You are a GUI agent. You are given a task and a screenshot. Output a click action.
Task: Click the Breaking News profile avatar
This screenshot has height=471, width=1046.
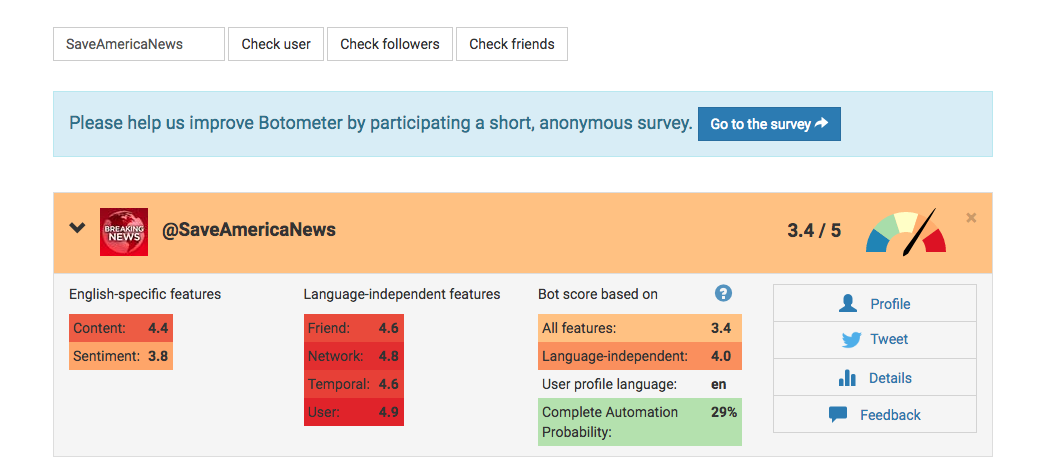(124, 232)
